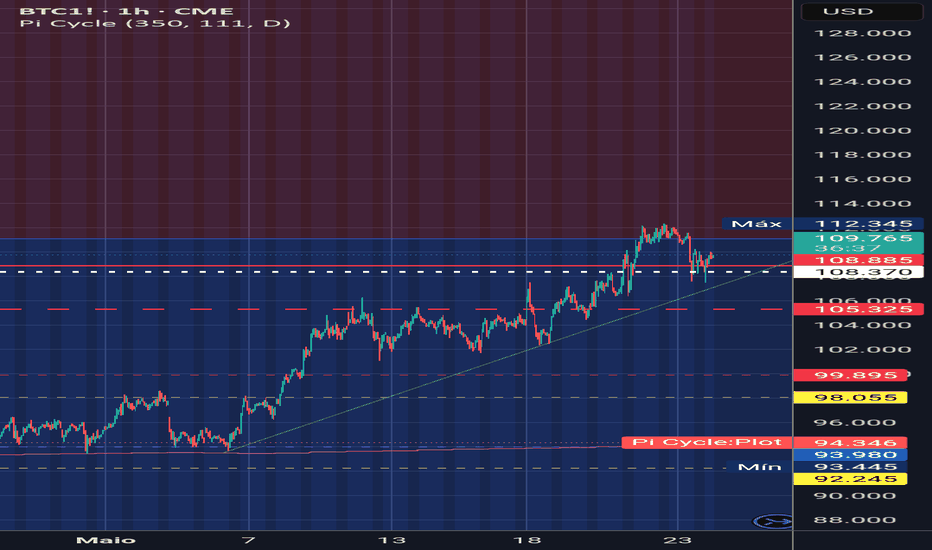The height and width of the screenshot is (550, 932).
Task: Click the 128.000 price scale label
Action: [862, 33]
